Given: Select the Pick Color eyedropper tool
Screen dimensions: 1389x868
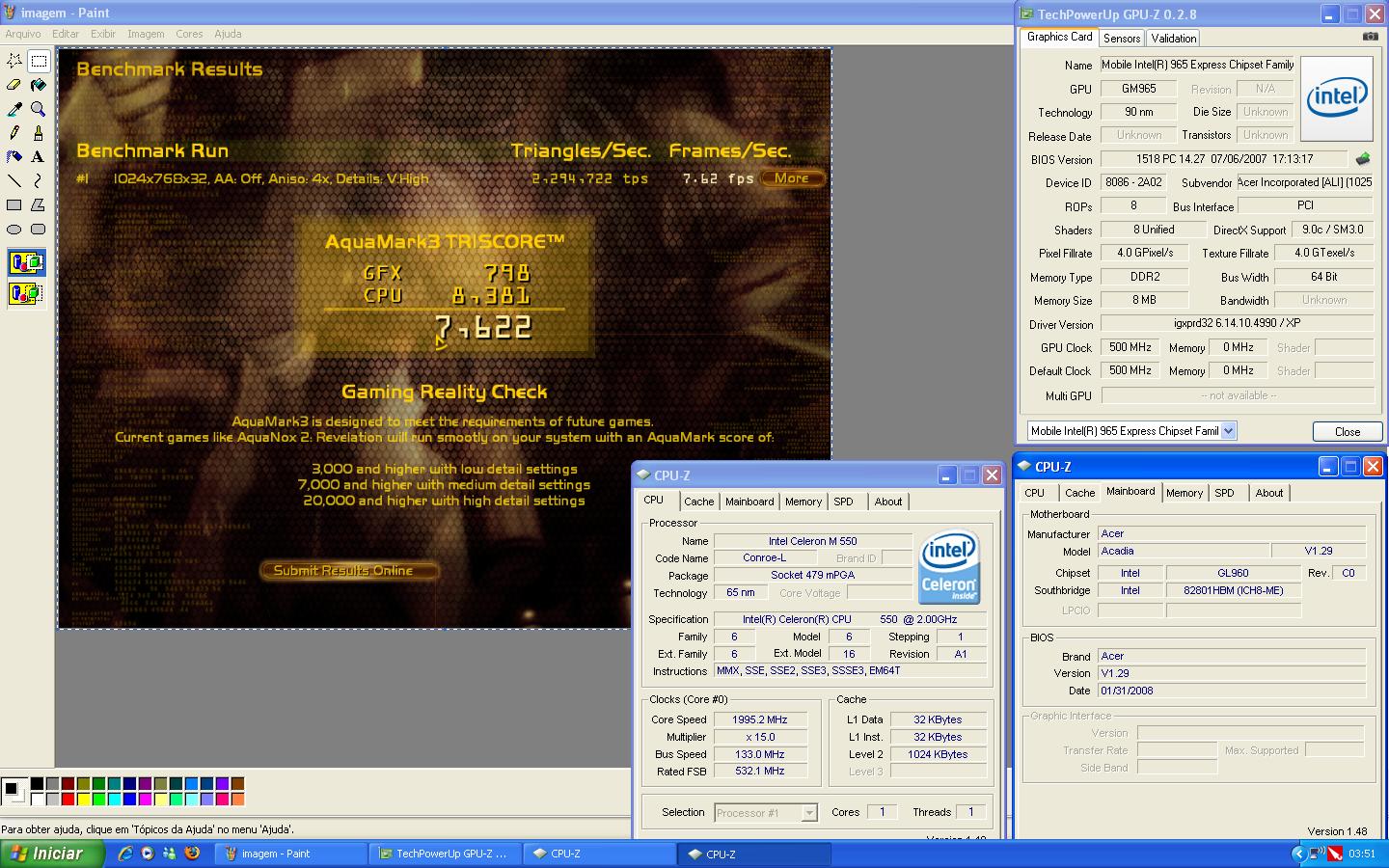Looking at the screenshot, I should click(14, 109).
